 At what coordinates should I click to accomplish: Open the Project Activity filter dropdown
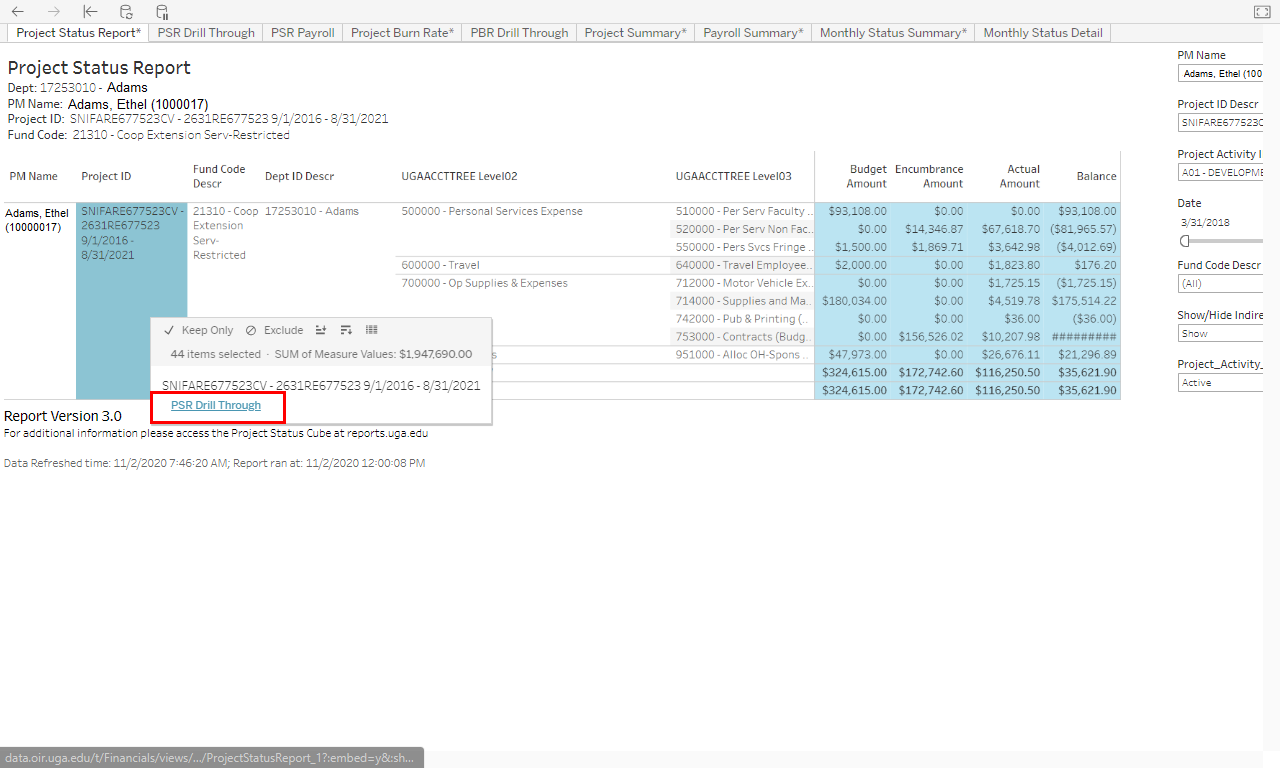[1221, 172]
